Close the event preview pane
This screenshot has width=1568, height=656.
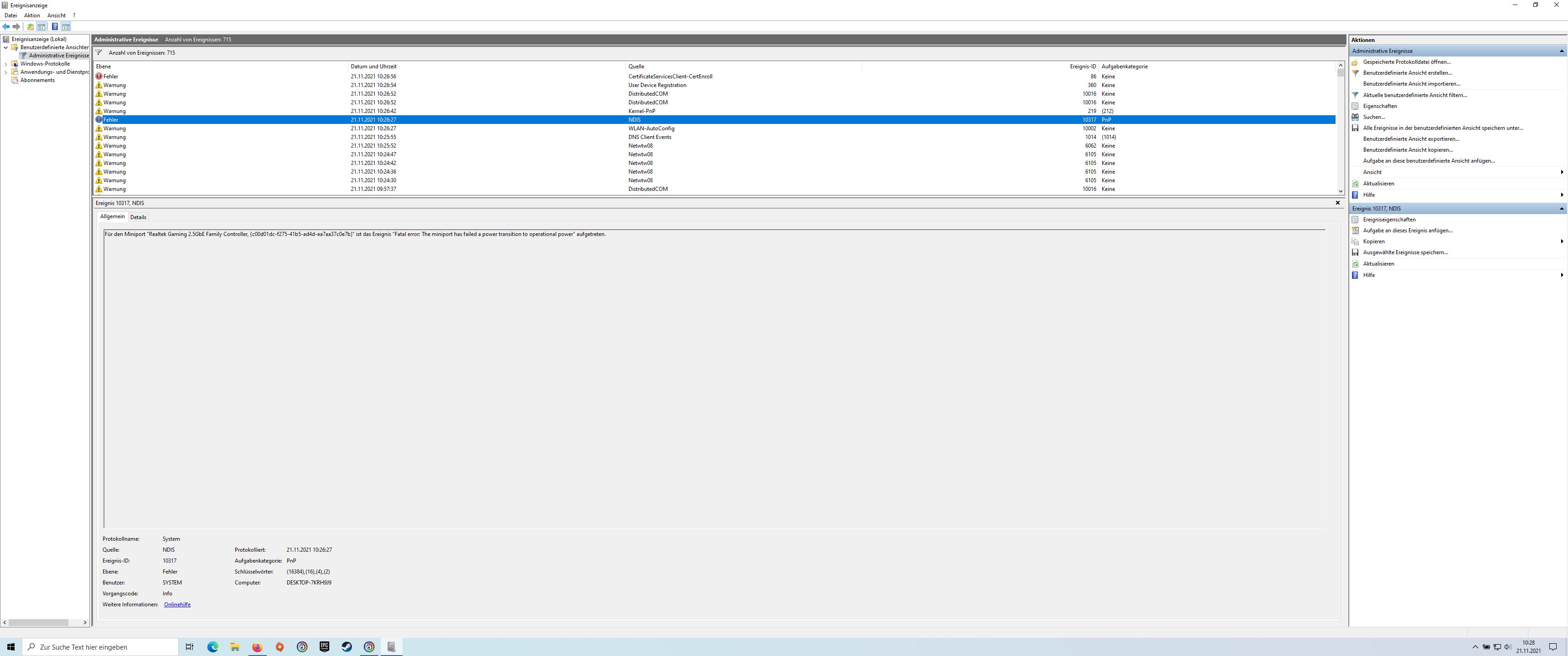[1337, 203]
